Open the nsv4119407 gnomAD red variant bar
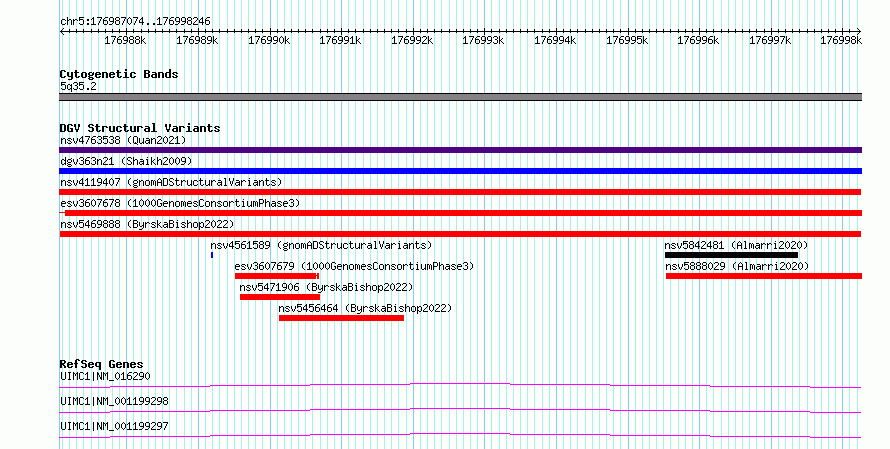 (x=460, y=192)
